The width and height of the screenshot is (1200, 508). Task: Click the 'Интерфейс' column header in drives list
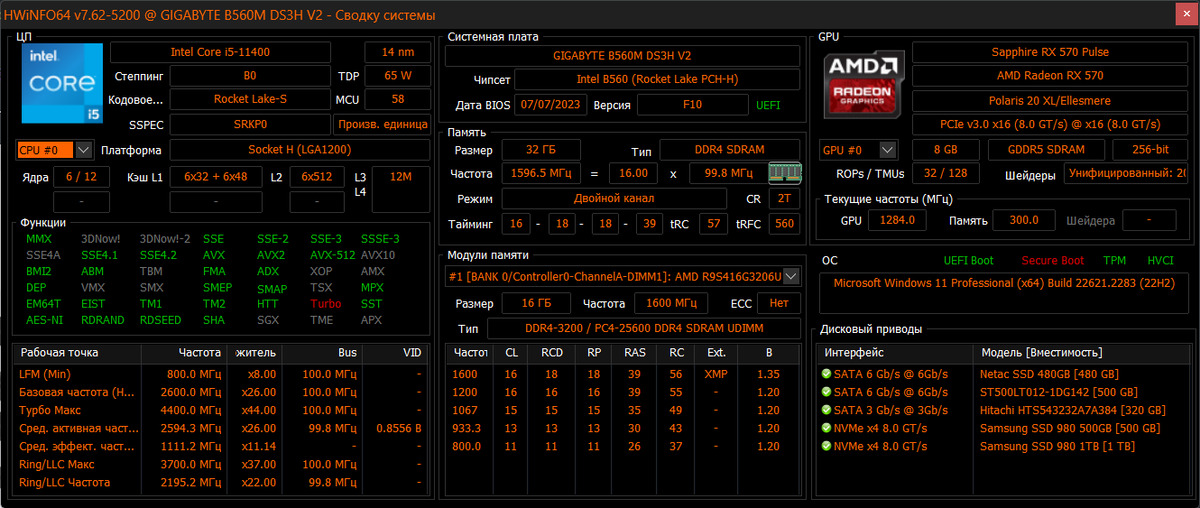[x=852, y=352]
